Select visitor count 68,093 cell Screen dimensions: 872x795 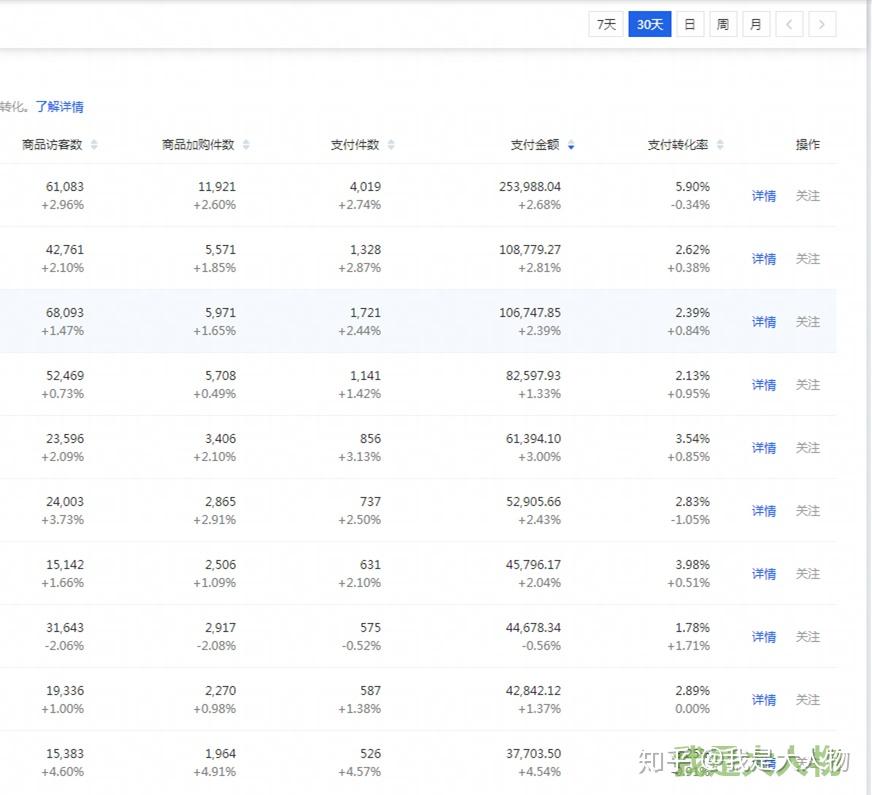(65, 312)
